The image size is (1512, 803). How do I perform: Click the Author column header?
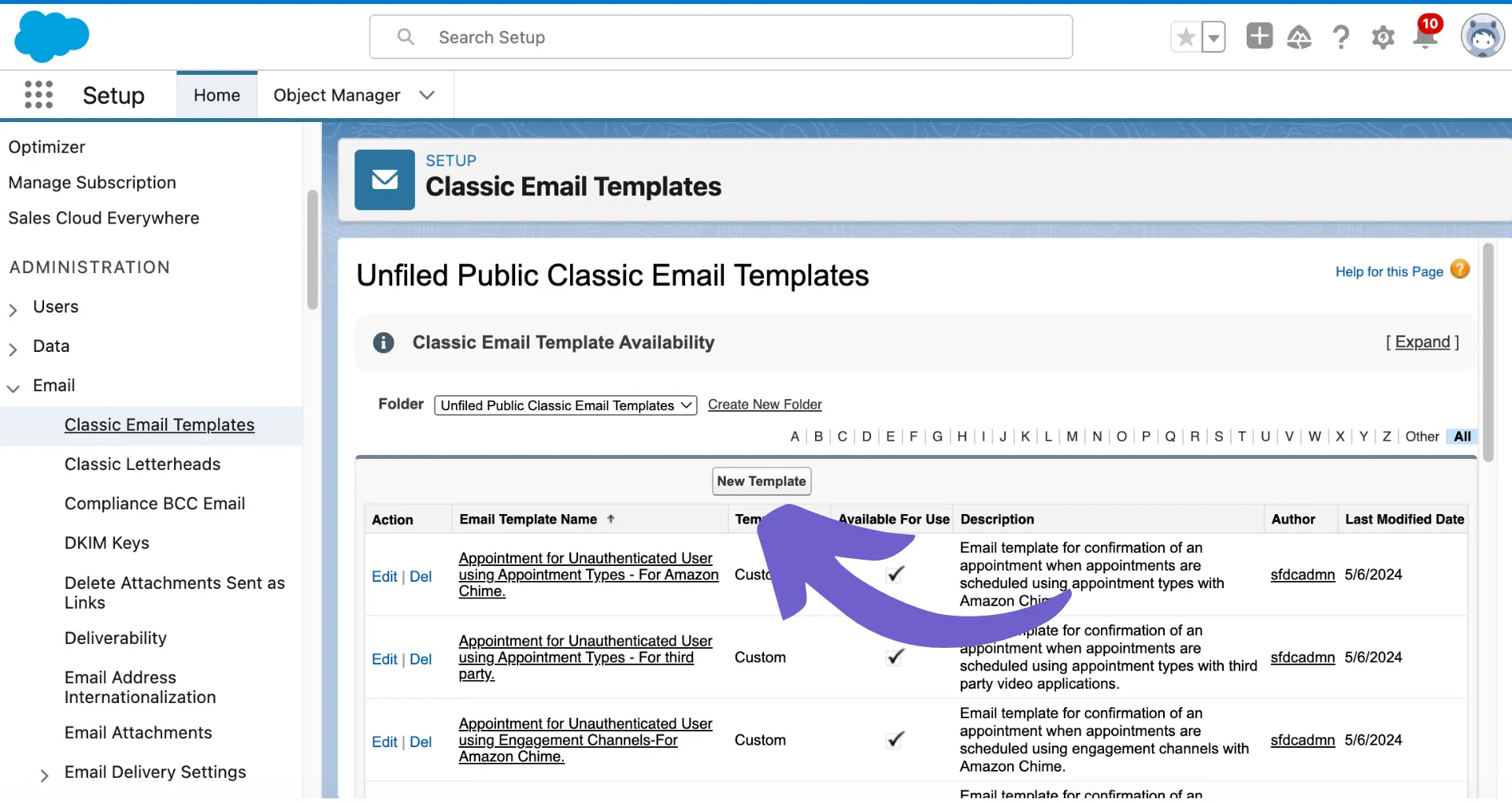[x=1293, y=520]
